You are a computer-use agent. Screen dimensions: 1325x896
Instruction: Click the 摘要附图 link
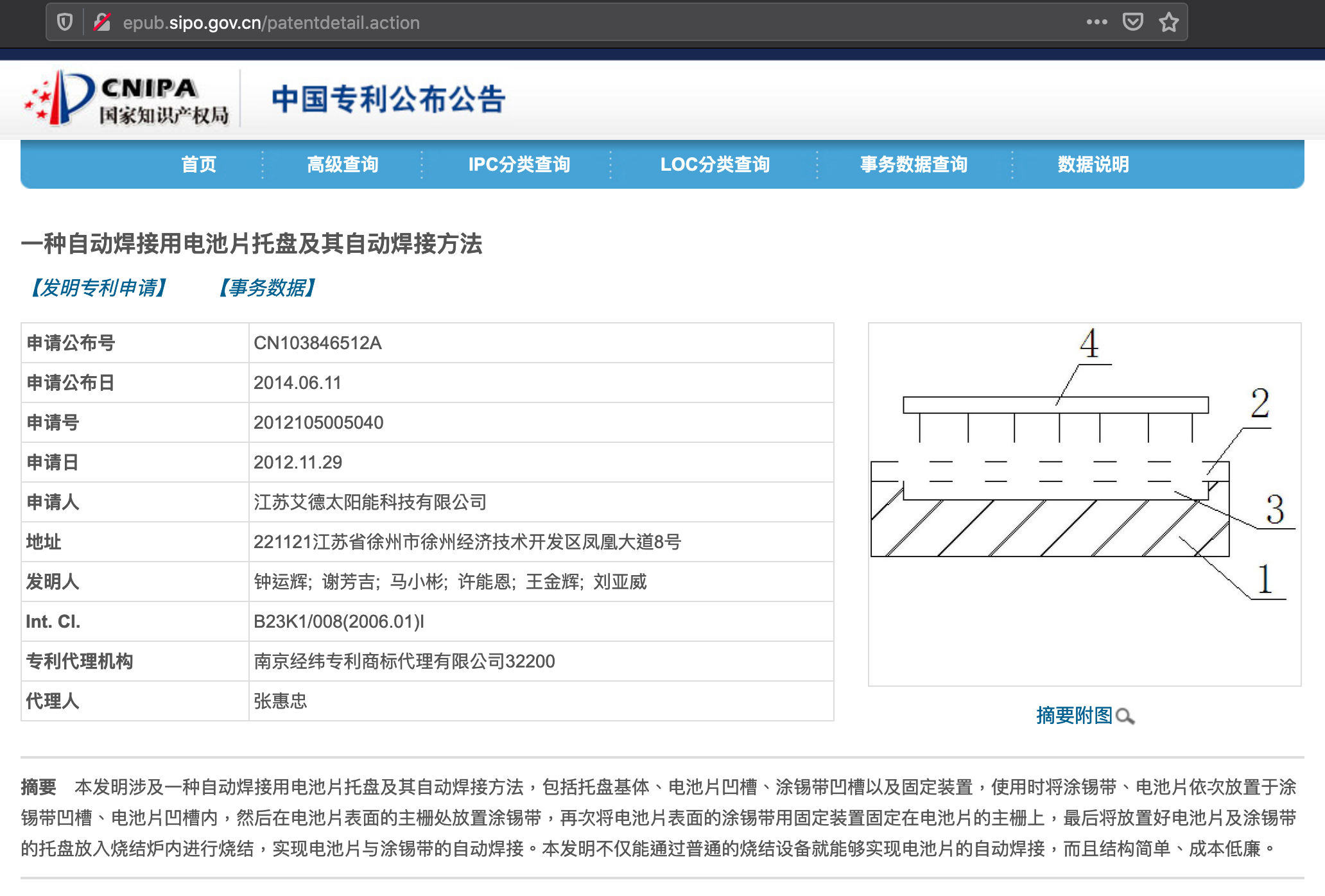1074,715
